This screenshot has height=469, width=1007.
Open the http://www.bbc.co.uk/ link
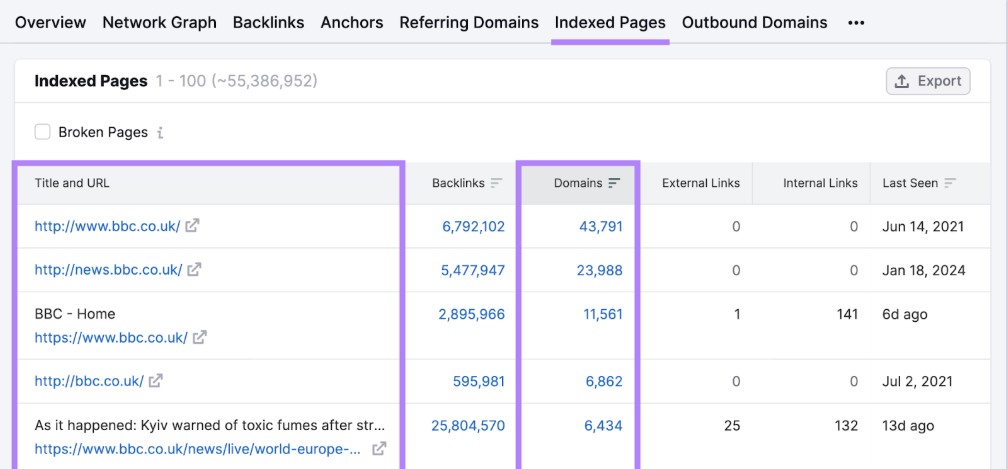[107, 226]
